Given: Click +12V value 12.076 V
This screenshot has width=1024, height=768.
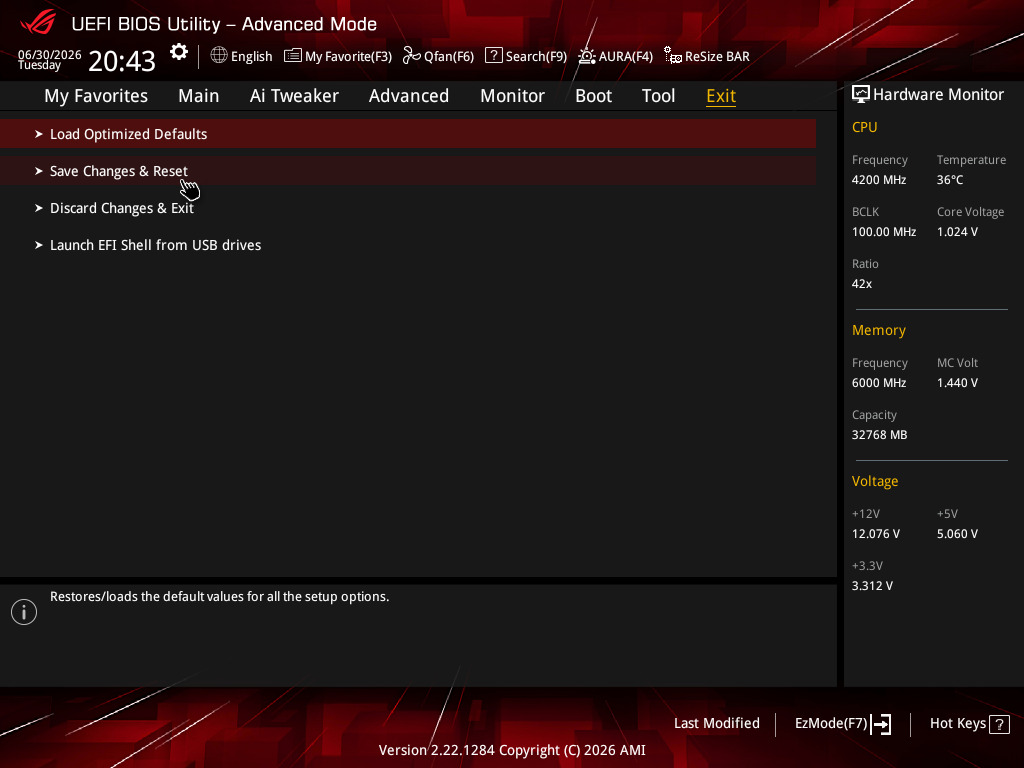Looking at the screenshot, I should click(876, 534).
